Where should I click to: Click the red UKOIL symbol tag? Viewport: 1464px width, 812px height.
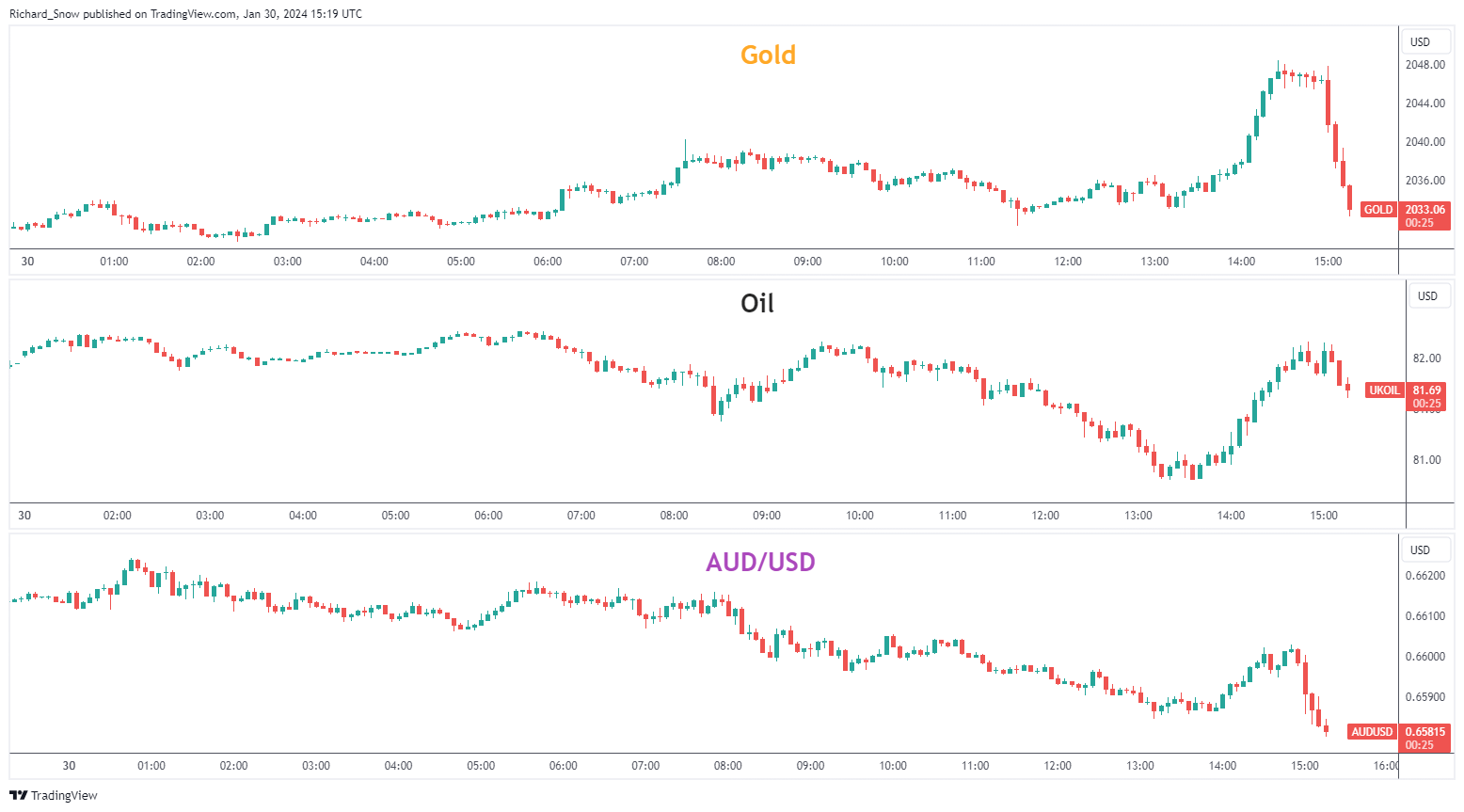point(1384,390)
